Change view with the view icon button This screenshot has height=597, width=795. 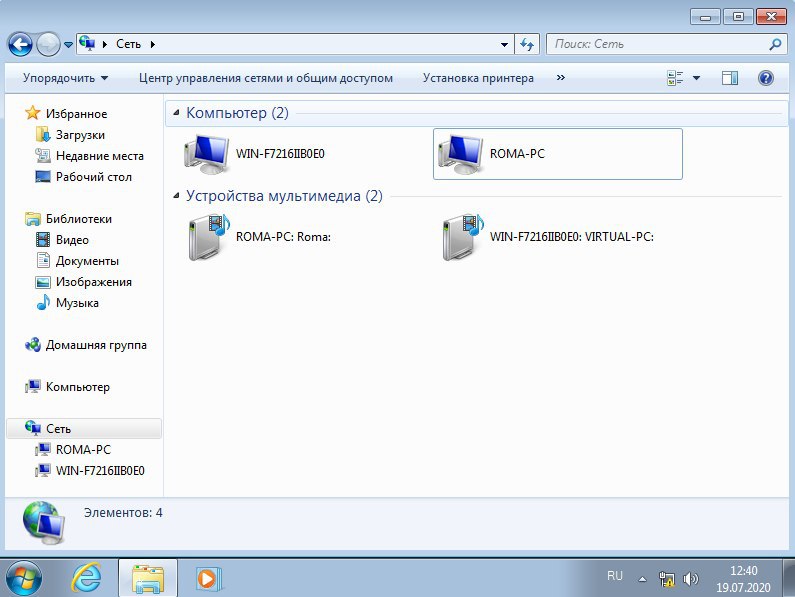(675, 78)
